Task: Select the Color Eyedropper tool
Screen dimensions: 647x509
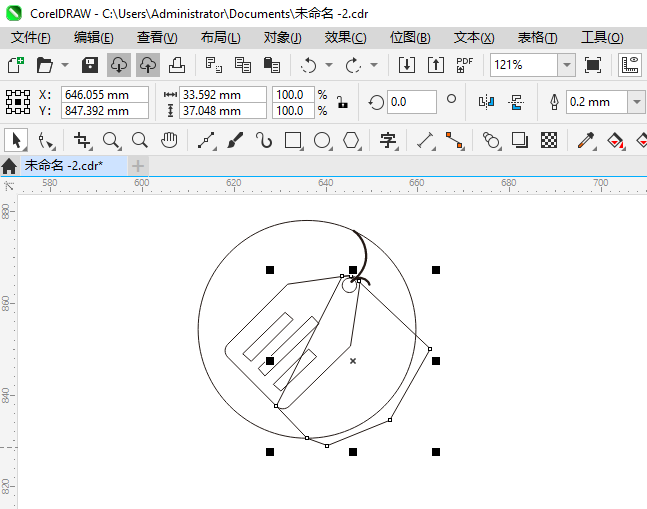Action: (x=586, y=140)
